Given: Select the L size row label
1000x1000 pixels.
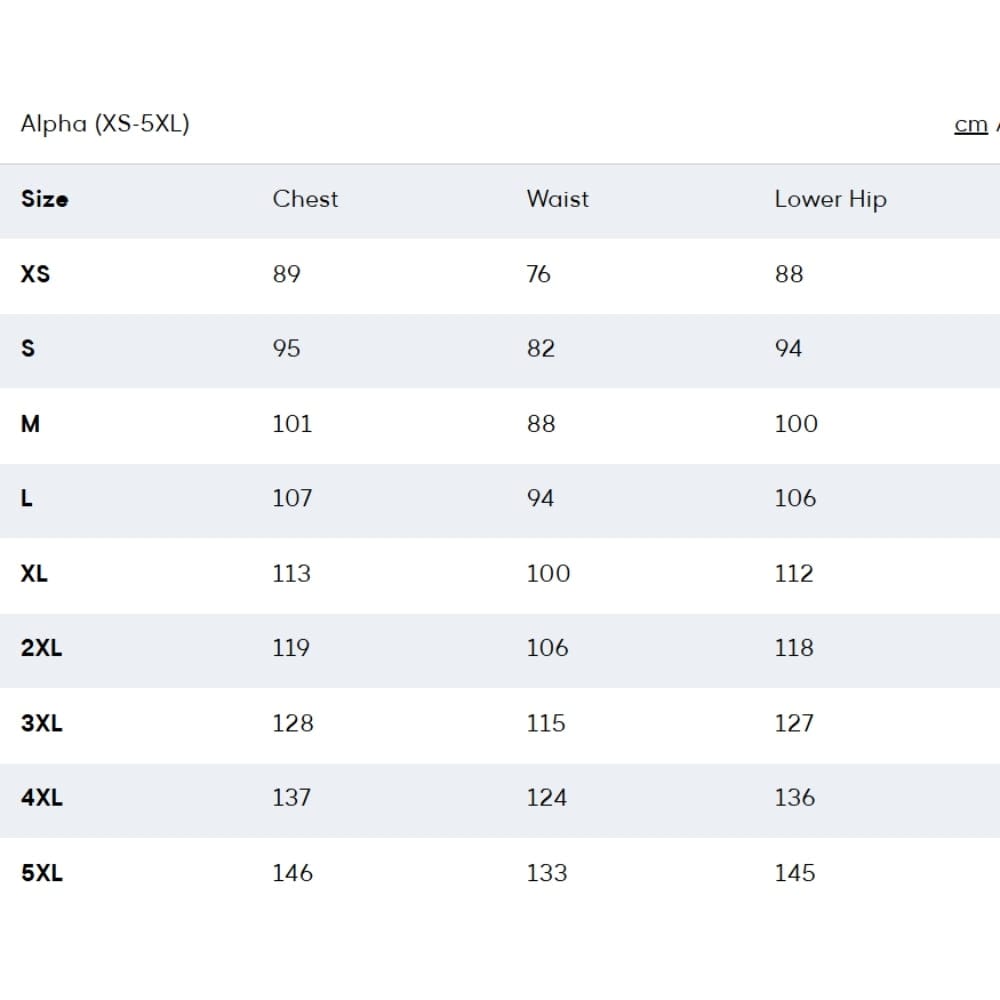Looking at the screenshot, I should [26, 499].
